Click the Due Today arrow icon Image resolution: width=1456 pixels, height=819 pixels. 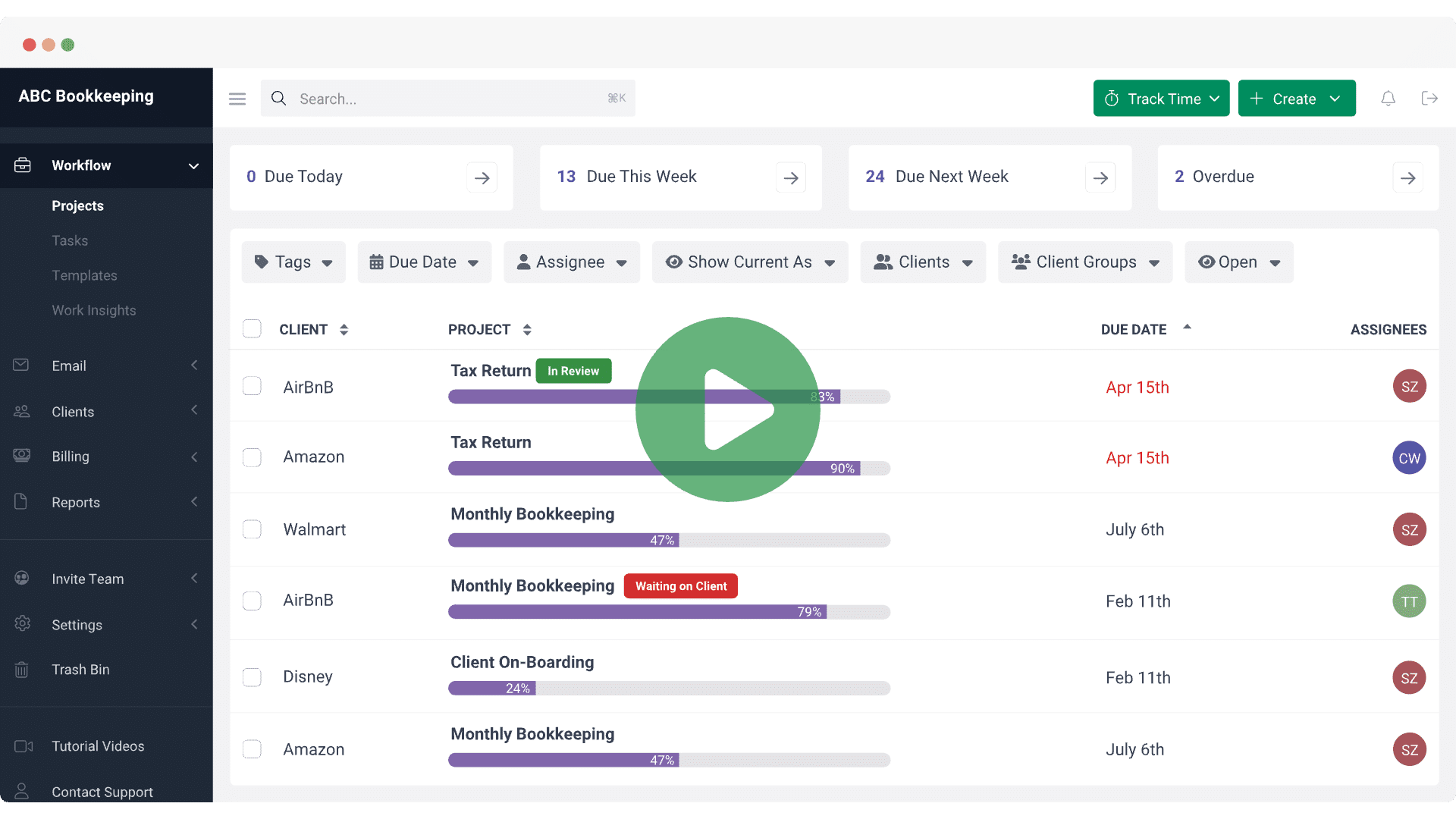coord(482,178)
